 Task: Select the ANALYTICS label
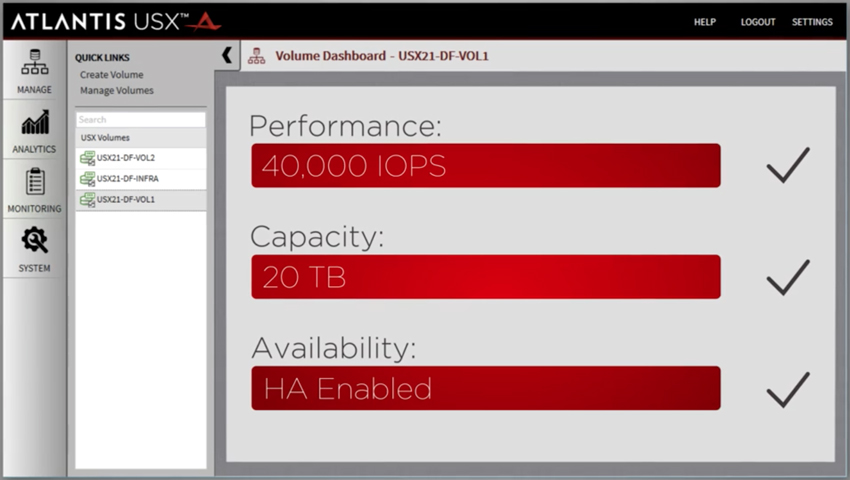pyautogui.click(x=34, y=149)
